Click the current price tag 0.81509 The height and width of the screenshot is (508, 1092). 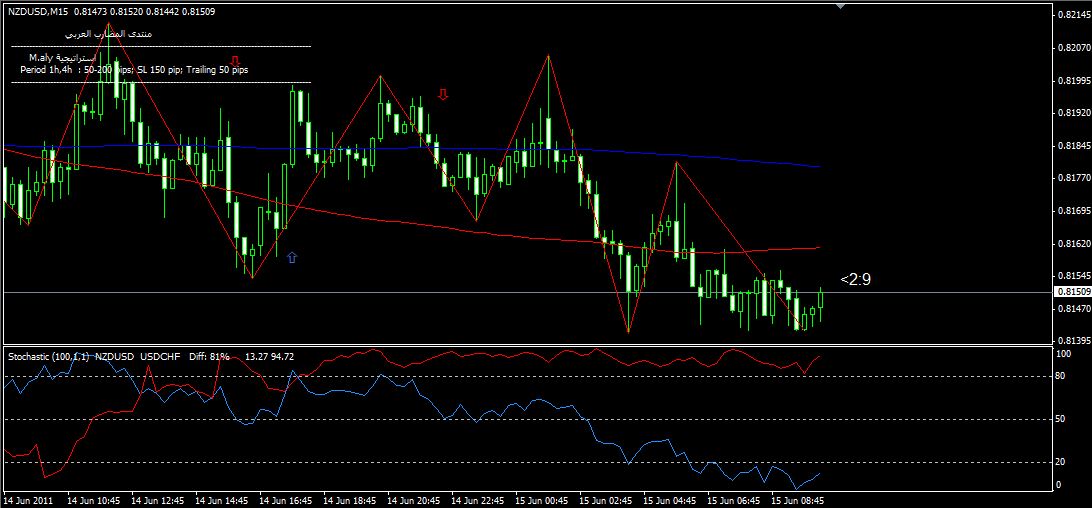[x=1071, y=292]
